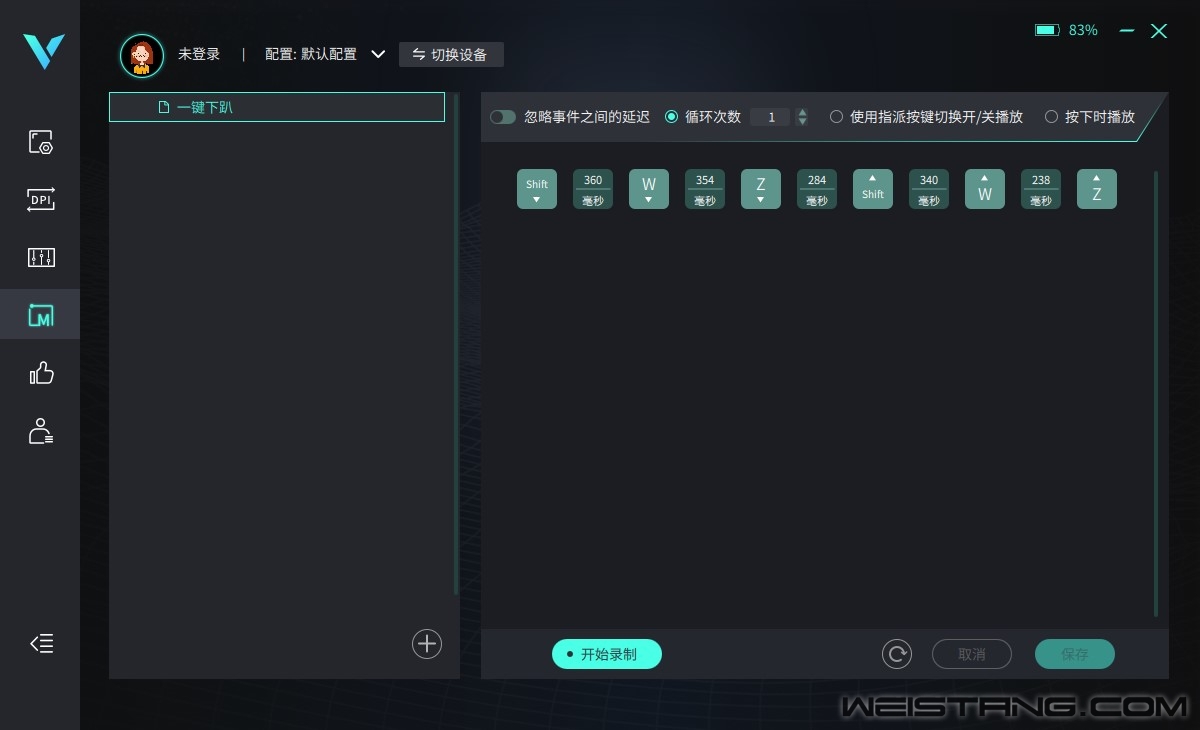Viewport: 1200px width, 730px height.
Task: Expand the 默认配置 profile dropdown
Action: tap(378, 55)
